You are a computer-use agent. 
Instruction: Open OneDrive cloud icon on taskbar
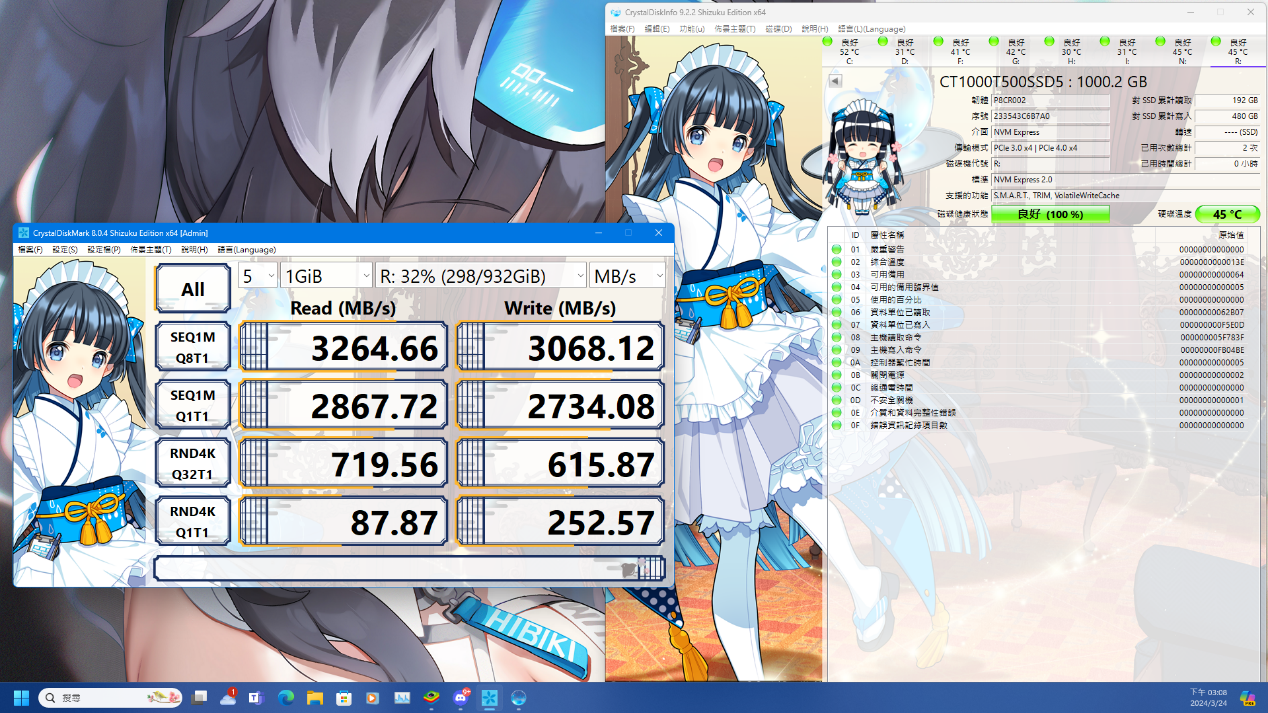(x=228, y=697)
